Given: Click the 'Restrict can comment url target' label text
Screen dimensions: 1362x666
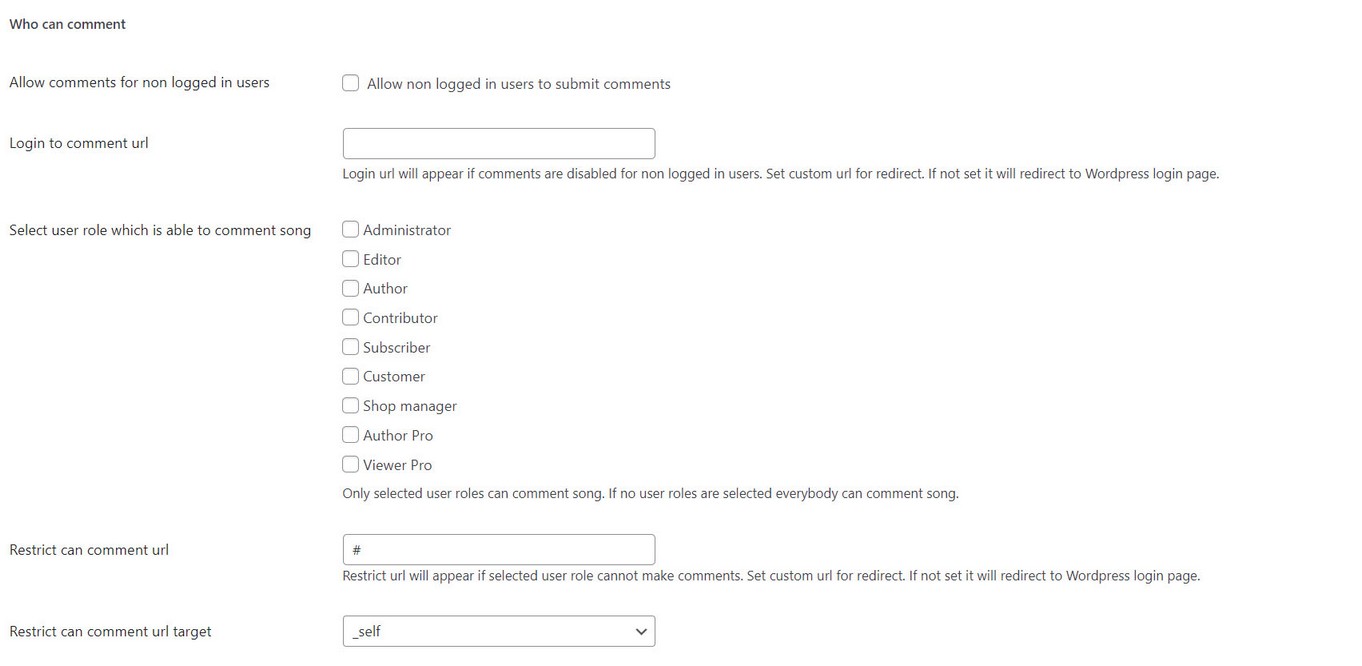Looking at the screenshot, I should coord(110,631).
